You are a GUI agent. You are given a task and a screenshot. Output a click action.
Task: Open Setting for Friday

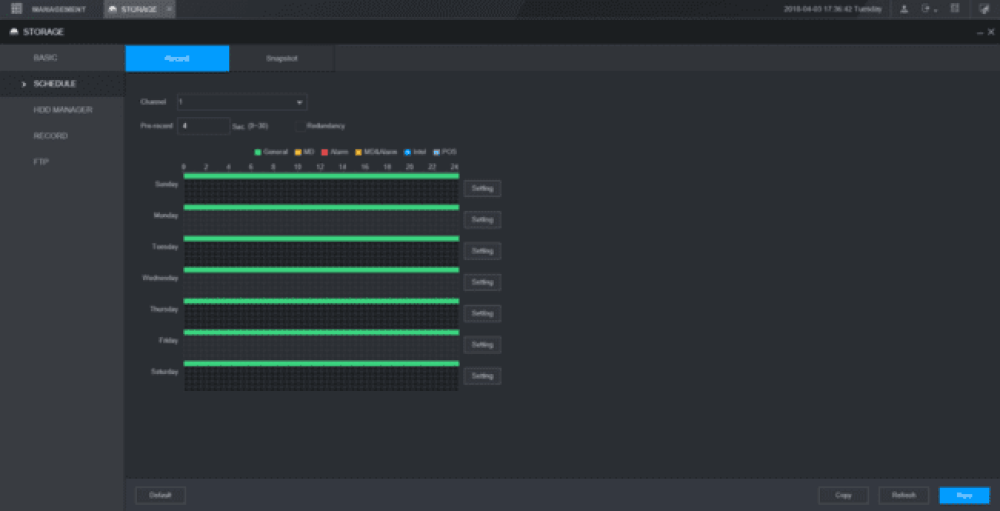click(482, 344)
